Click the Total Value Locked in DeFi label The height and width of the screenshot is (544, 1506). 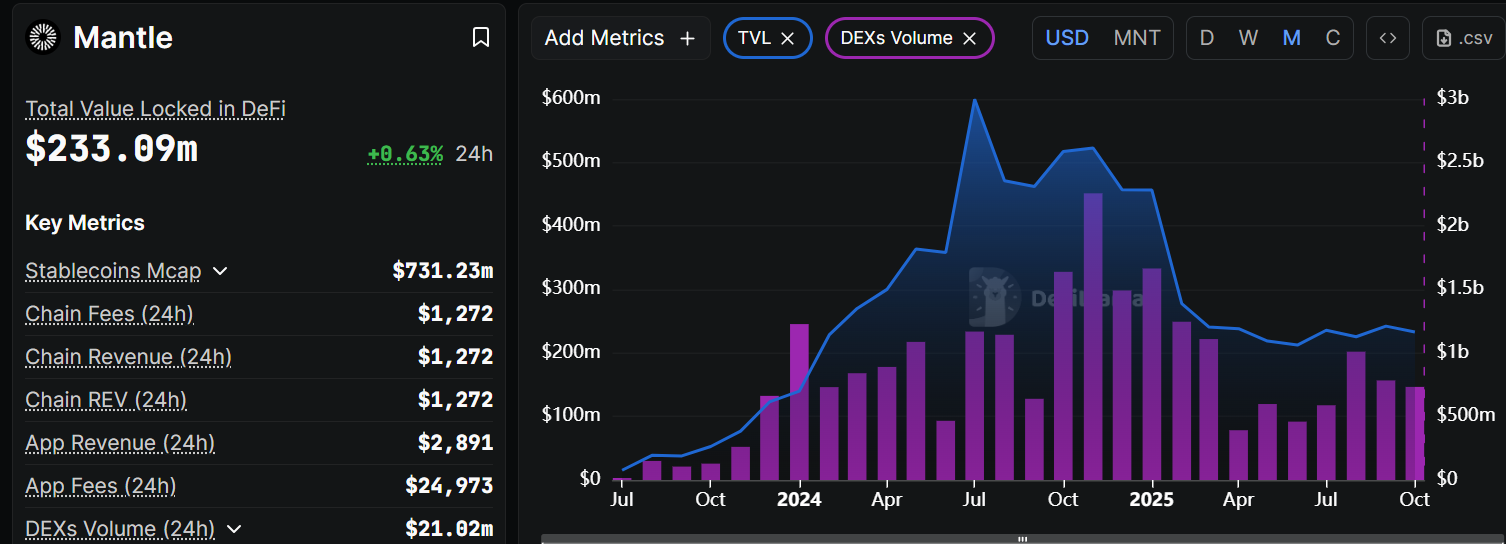[155, 109]
